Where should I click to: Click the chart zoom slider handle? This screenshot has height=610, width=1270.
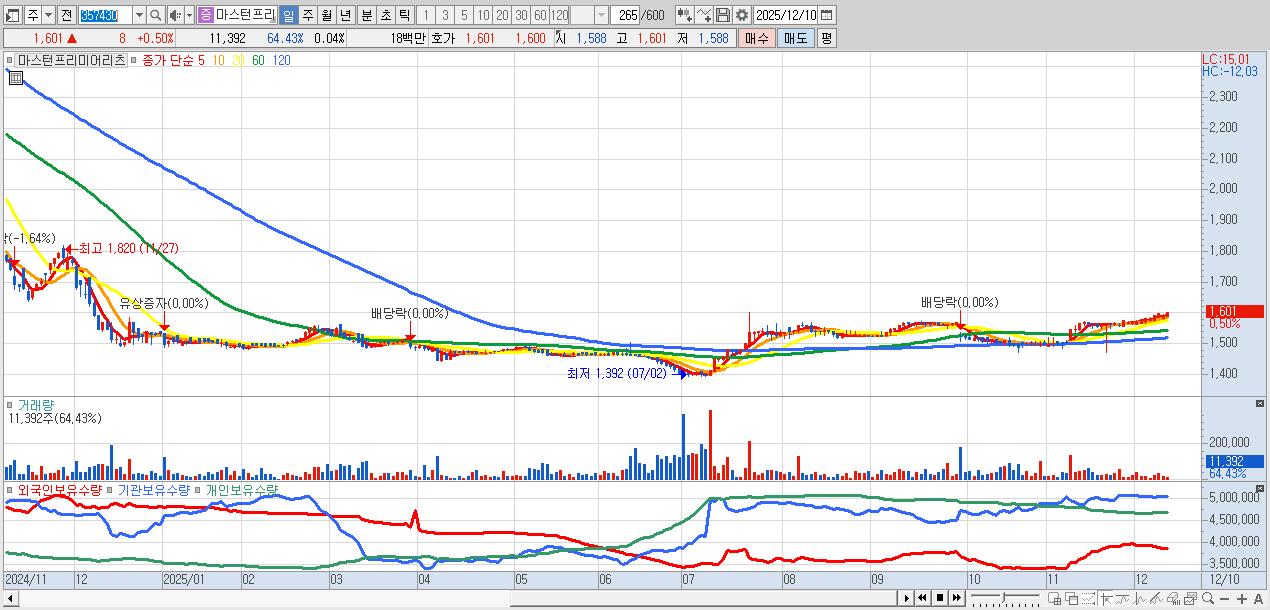1004,598
